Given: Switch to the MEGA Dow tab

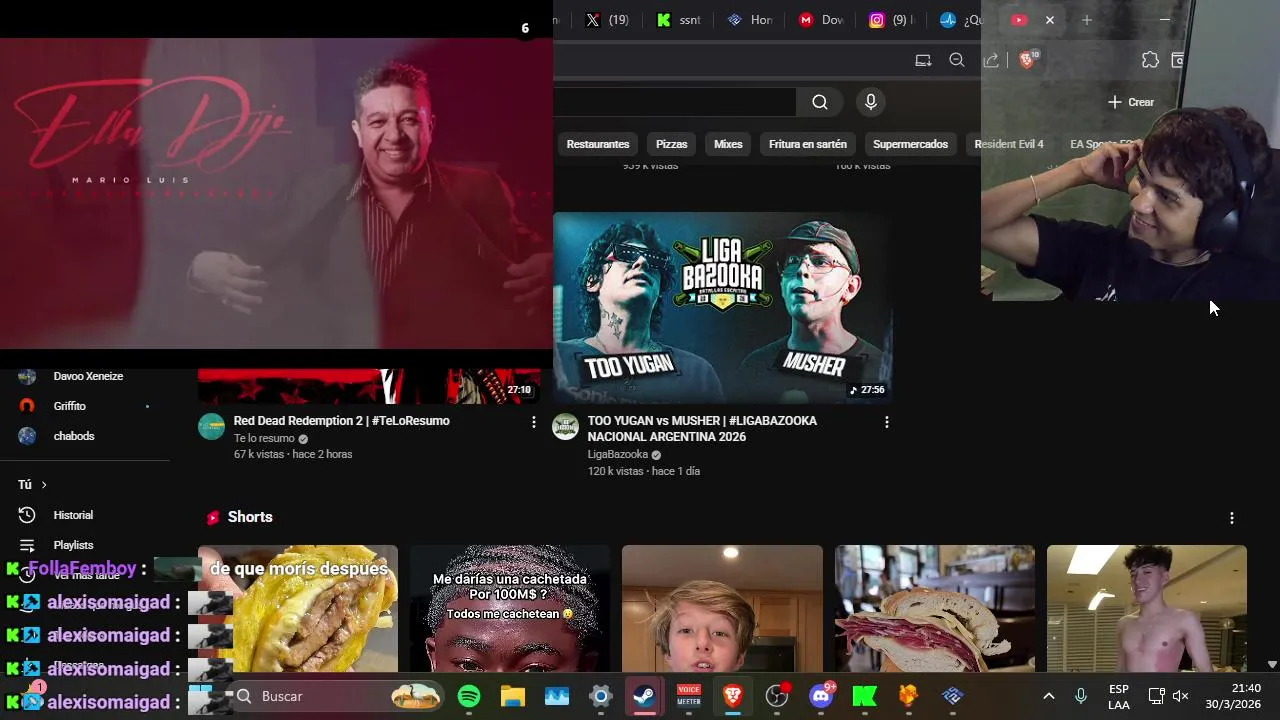Looking at the screenshot, I should click(x=821, y=20).
